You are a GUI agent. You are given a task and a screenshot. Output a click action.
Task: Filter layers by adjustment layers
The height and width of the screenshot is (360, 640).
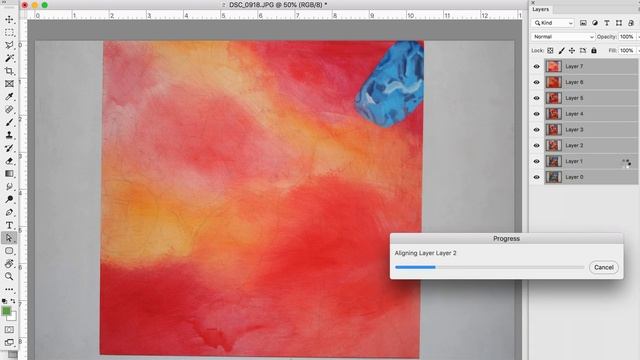tap(595, 23)
